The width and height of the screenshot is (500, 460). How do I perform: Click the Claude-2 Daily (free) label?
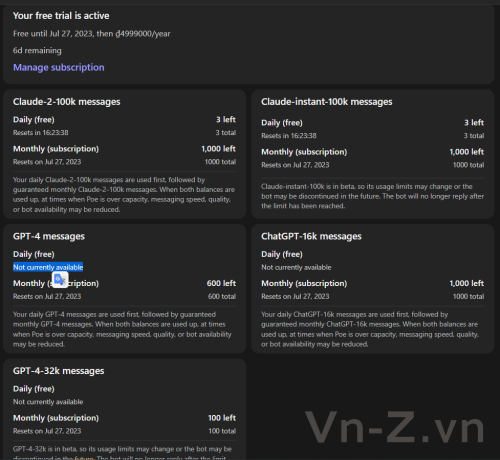click(34, 120)
